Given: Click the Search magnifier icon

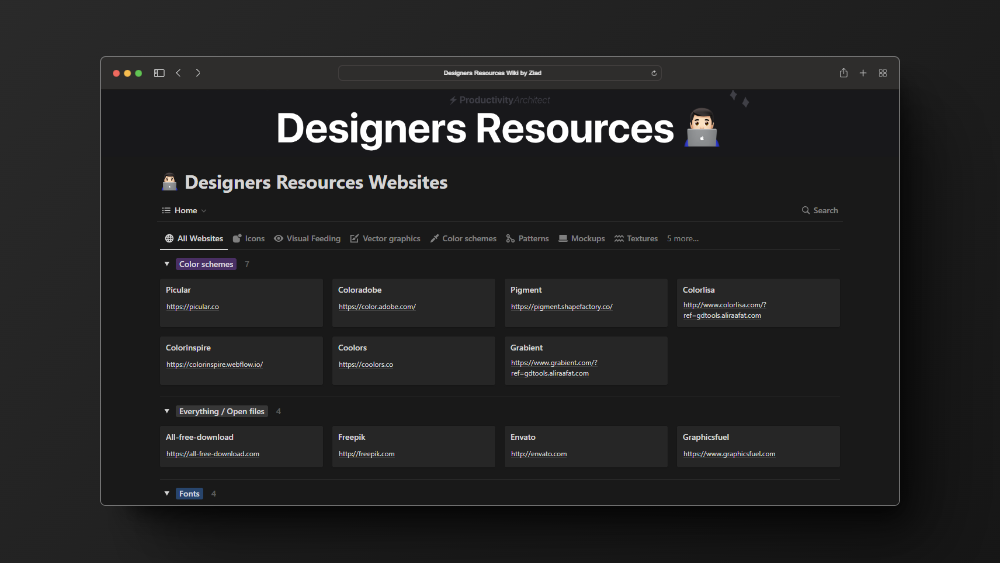Looking at the screenshot, I should [805, 210].
